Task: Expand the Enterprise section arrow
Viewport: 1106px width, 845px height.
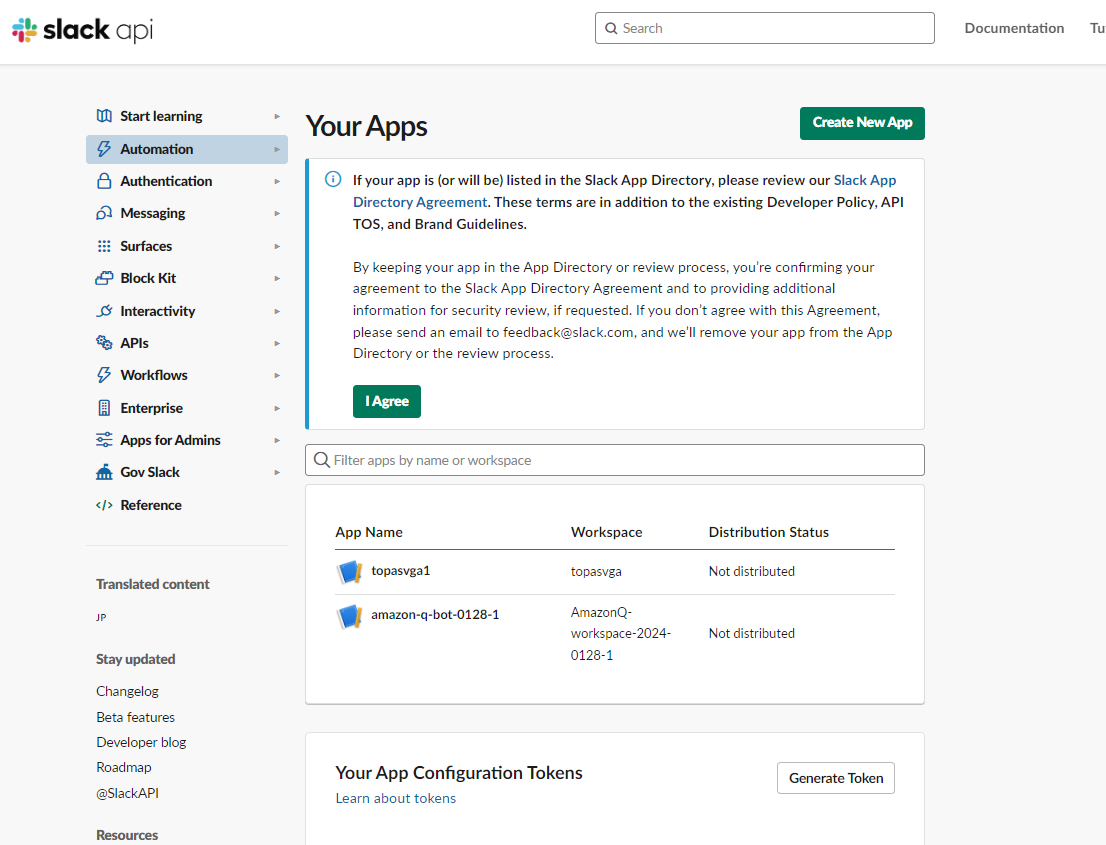Action: [277, 408]
